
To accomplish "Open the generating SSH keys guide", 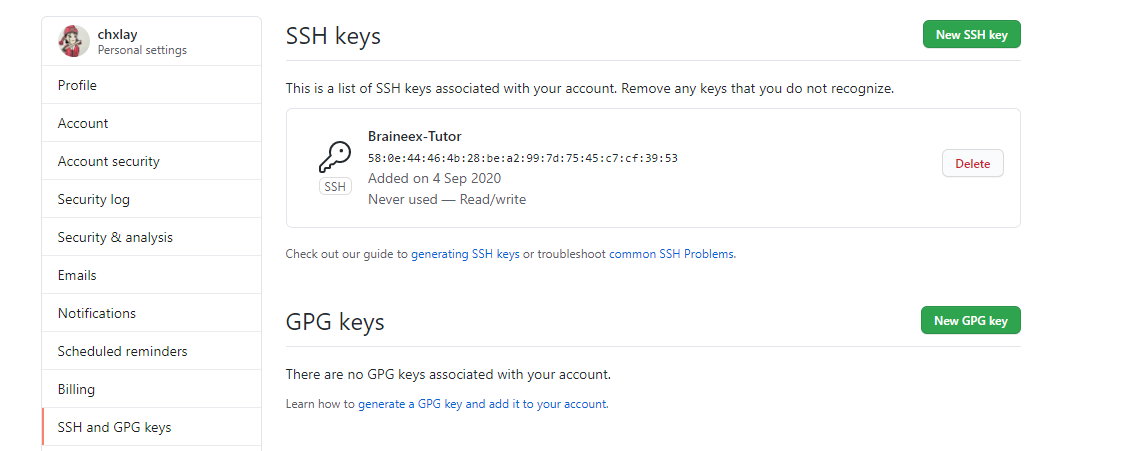I will click(465, 255).
